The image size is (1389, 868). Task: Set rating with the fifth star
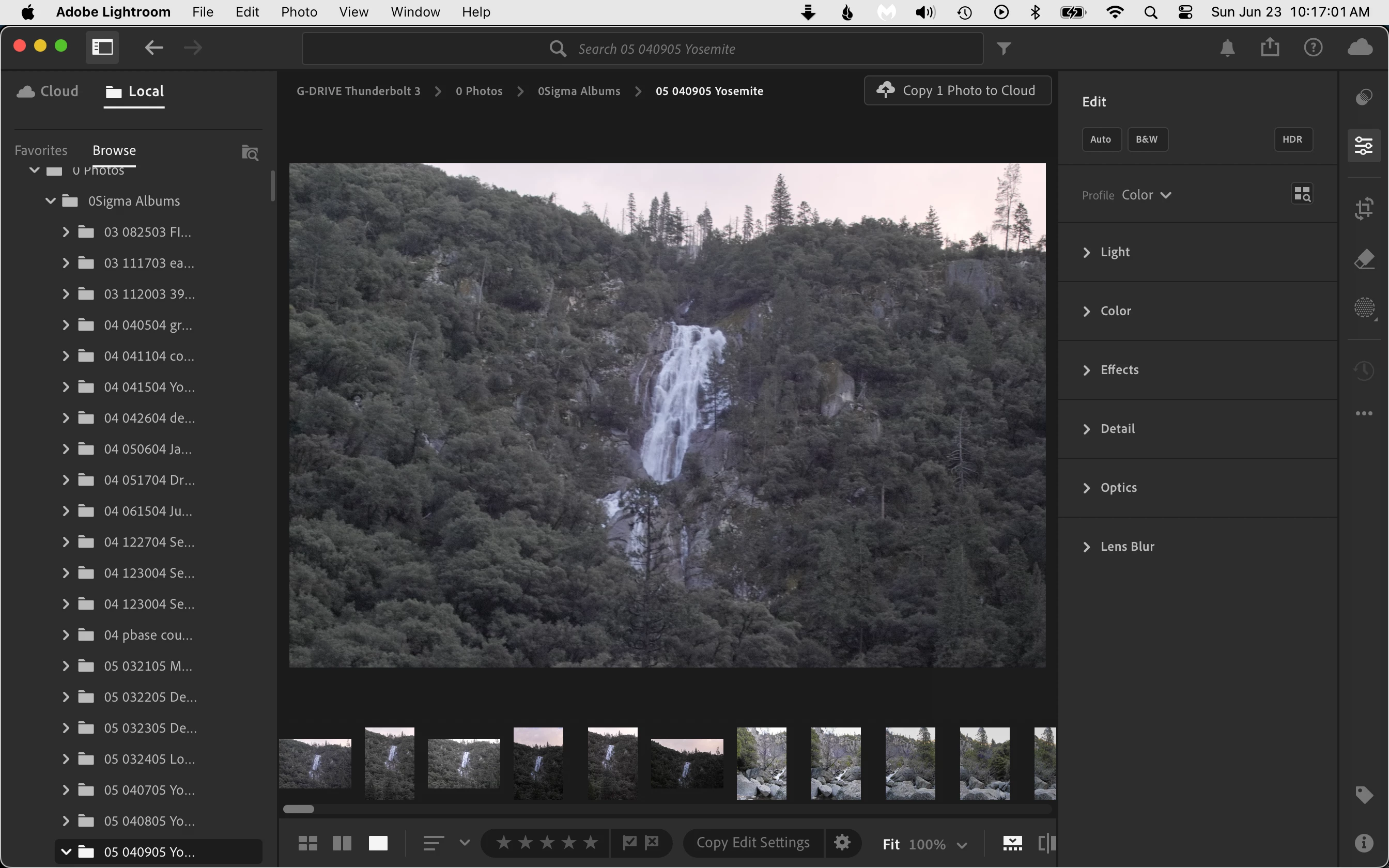click(x=591, y=843)
